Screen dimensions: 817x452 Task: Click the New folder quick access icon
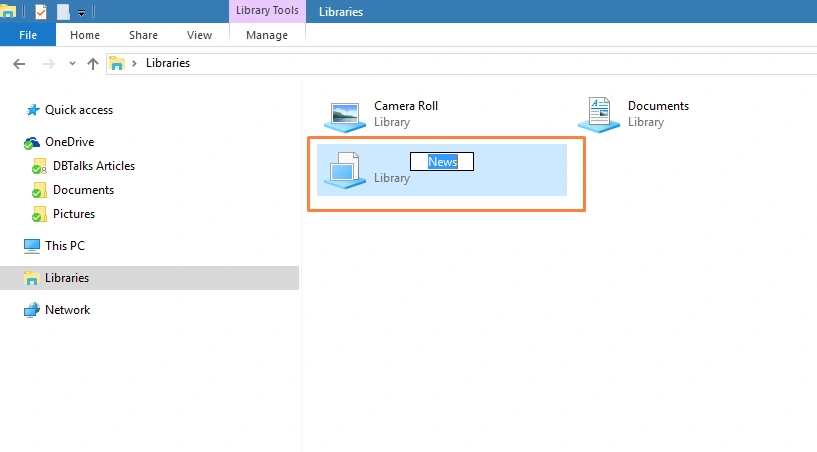[63, 11]
